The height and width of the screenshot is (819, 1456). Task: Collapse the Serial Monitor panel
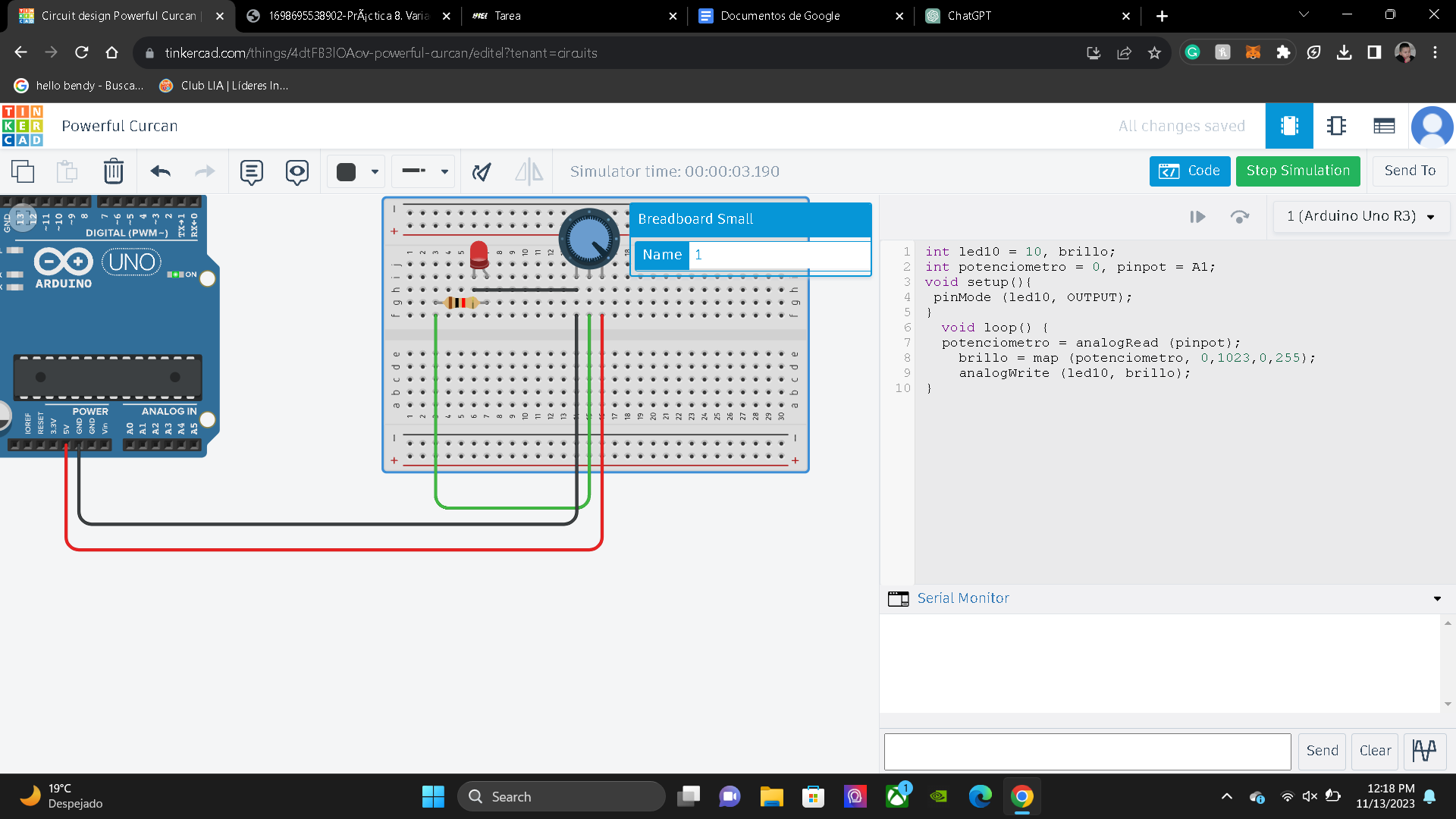1436,599
